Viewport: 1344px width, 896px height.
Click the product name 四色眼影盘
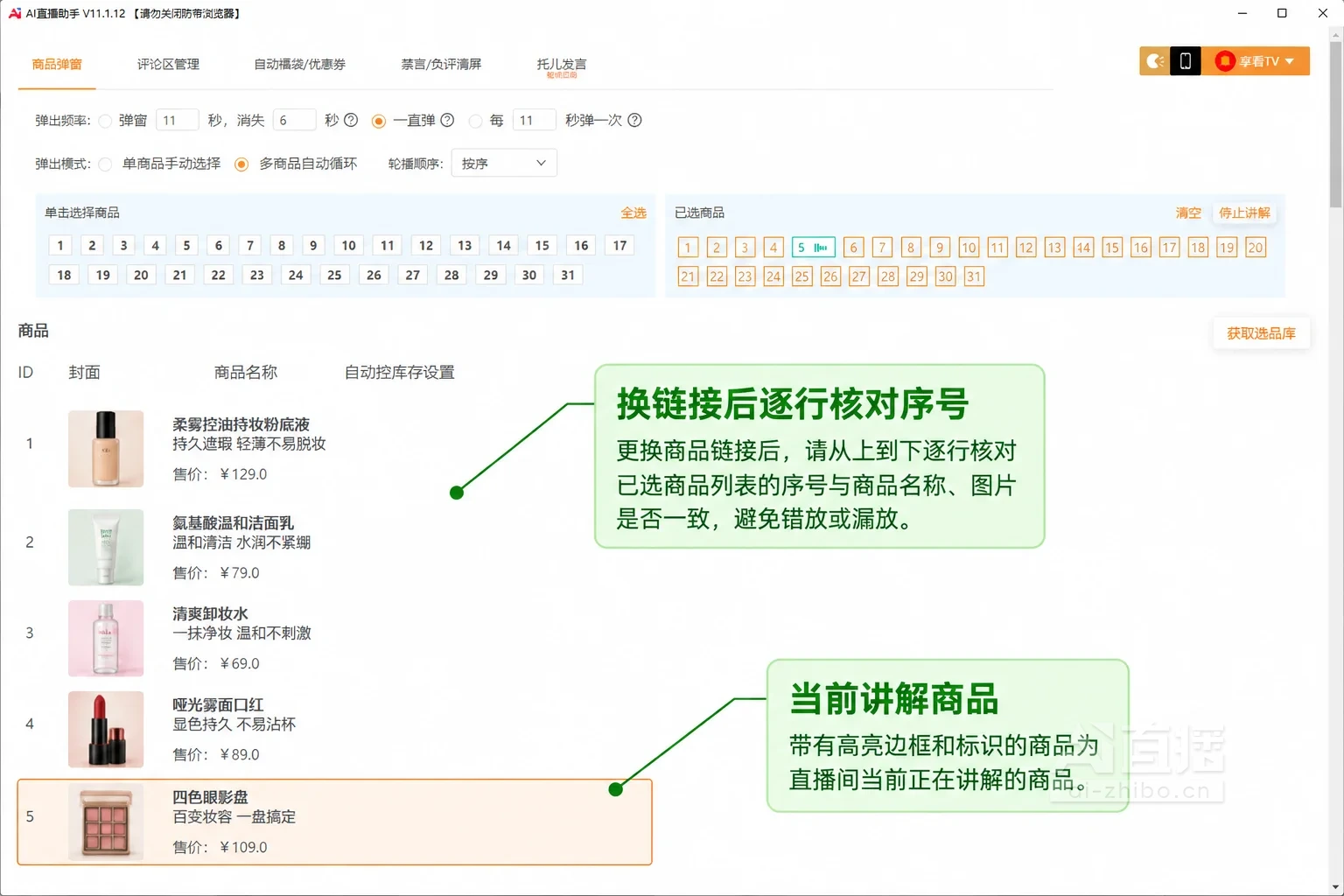pyautogui.click(x=210, y=797)
